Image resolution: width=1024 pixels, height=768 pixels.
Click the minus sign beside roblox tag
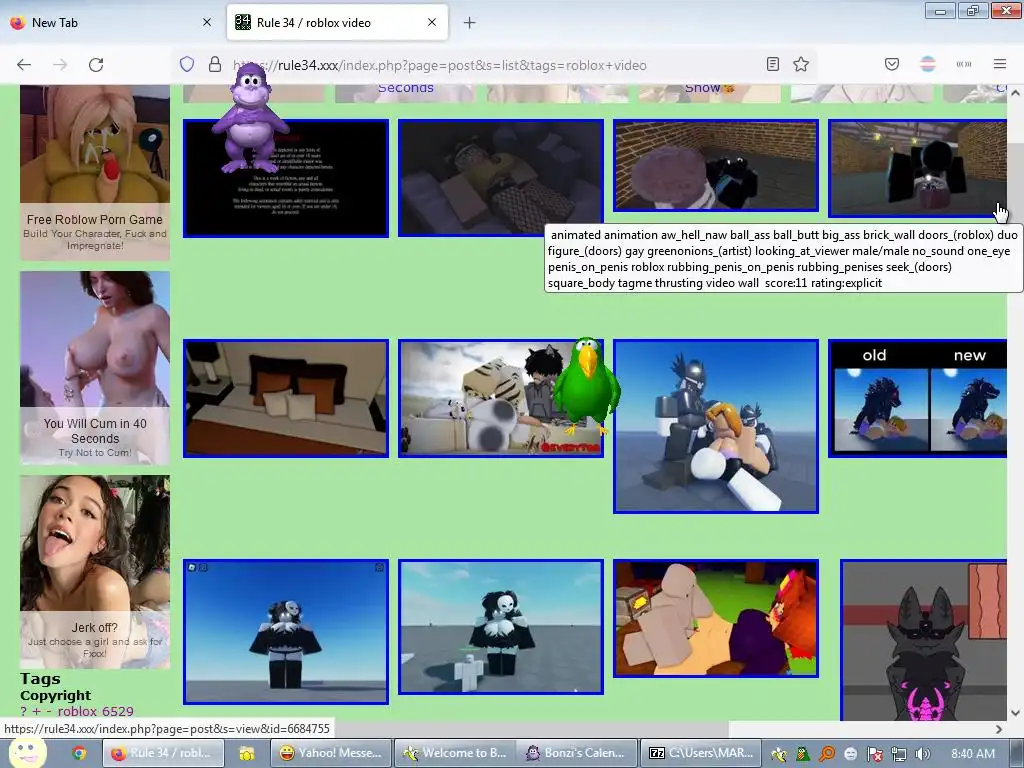[x=49, y=711]
